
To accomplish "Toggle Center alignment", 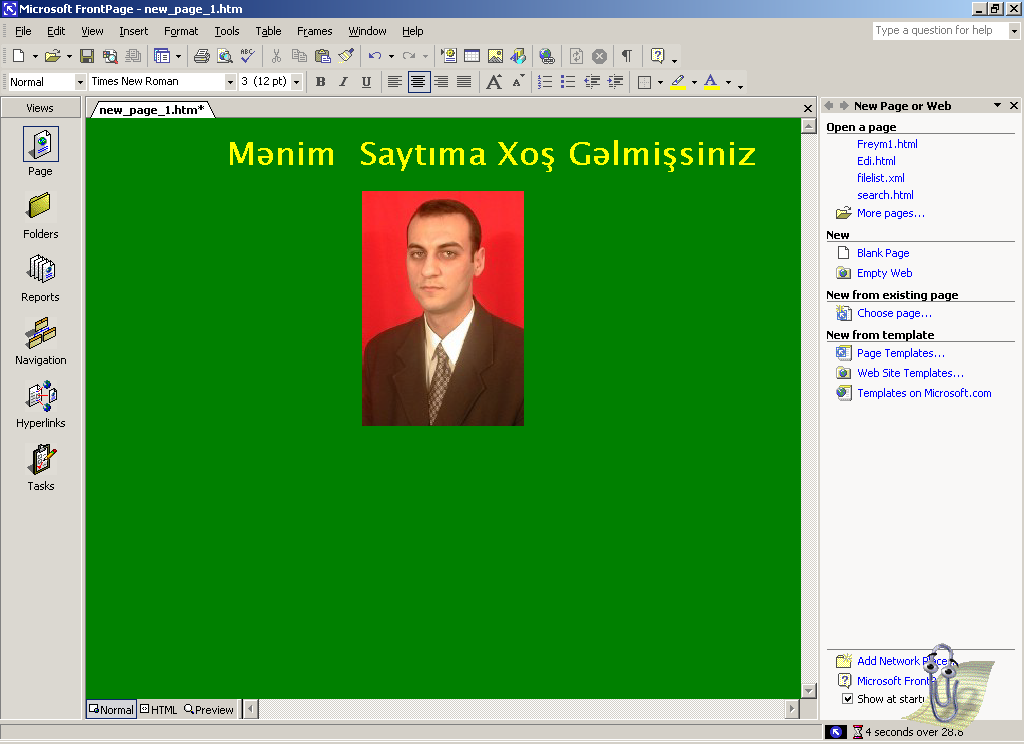I will coord(418,82).
